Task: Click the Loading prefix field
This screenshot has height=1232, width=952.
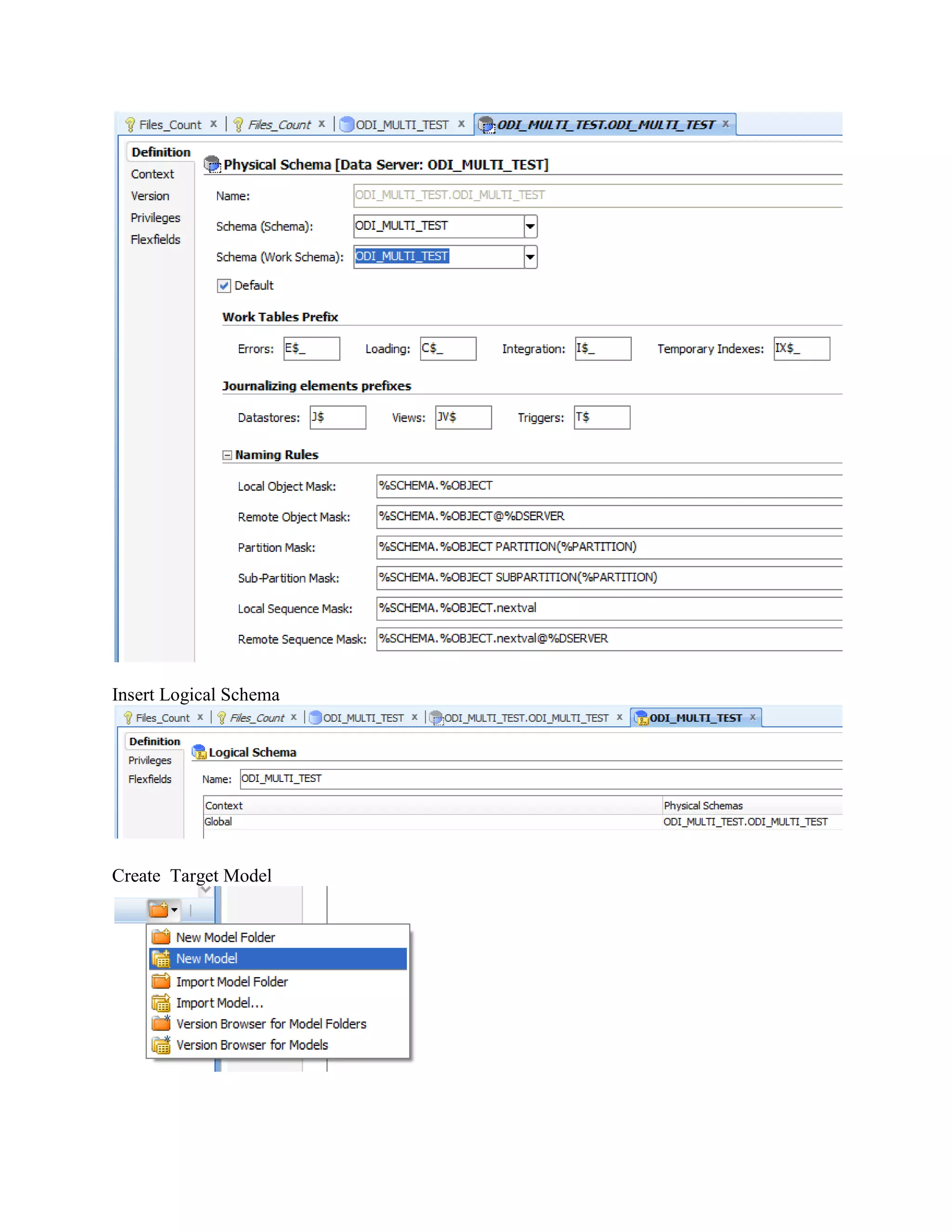Action: [449, 349]
